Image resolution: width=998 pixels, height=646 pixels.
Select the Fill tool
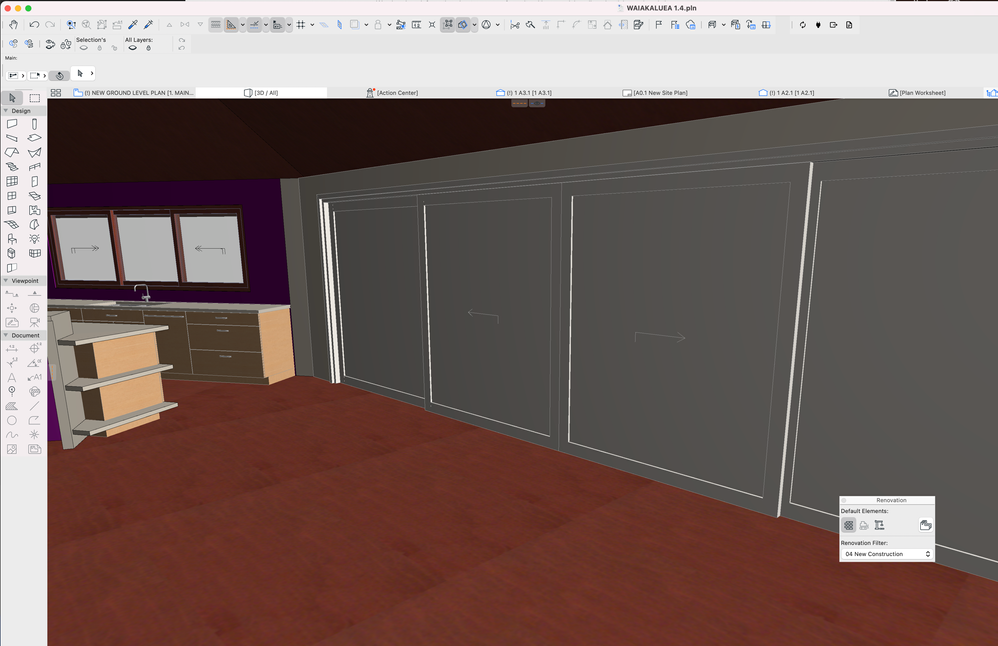point(12,406)
